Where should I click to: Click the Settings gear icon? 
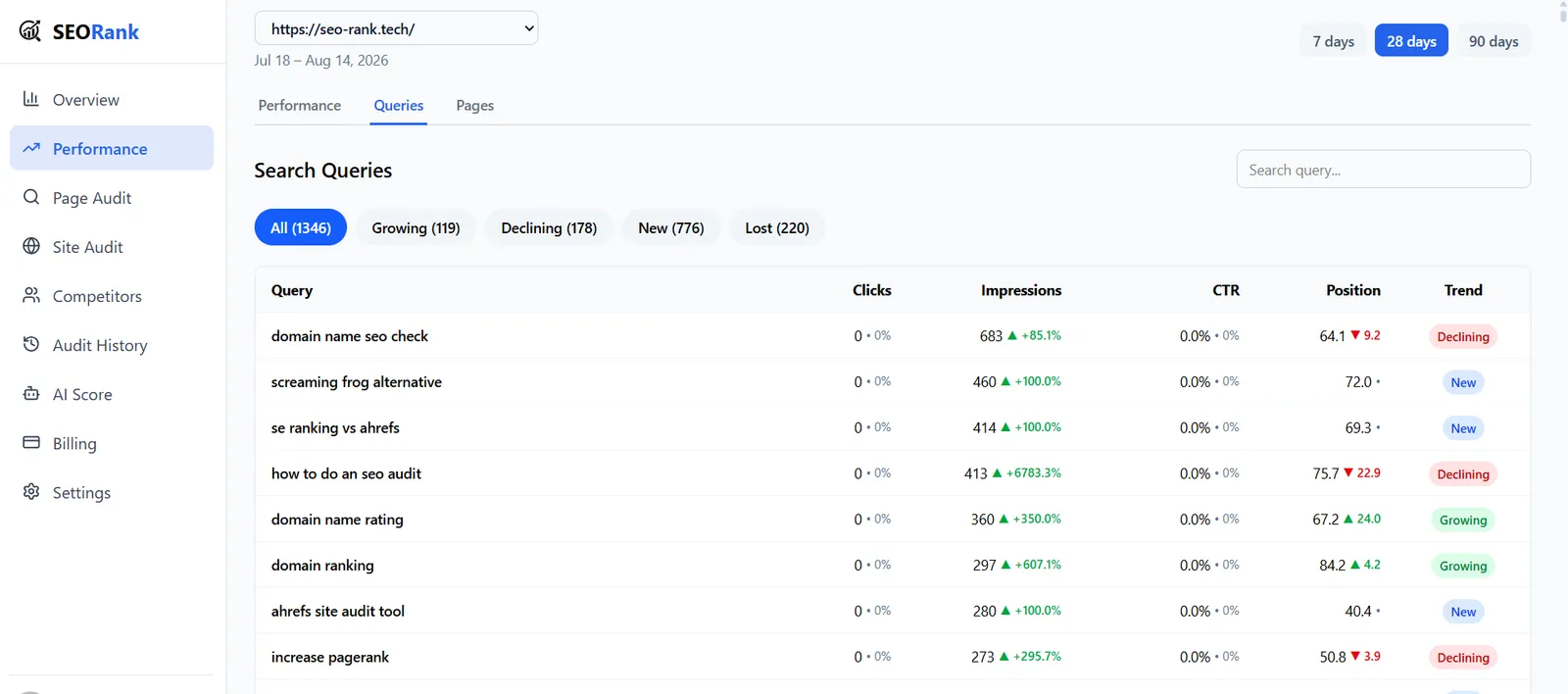[x=31, y=491]
